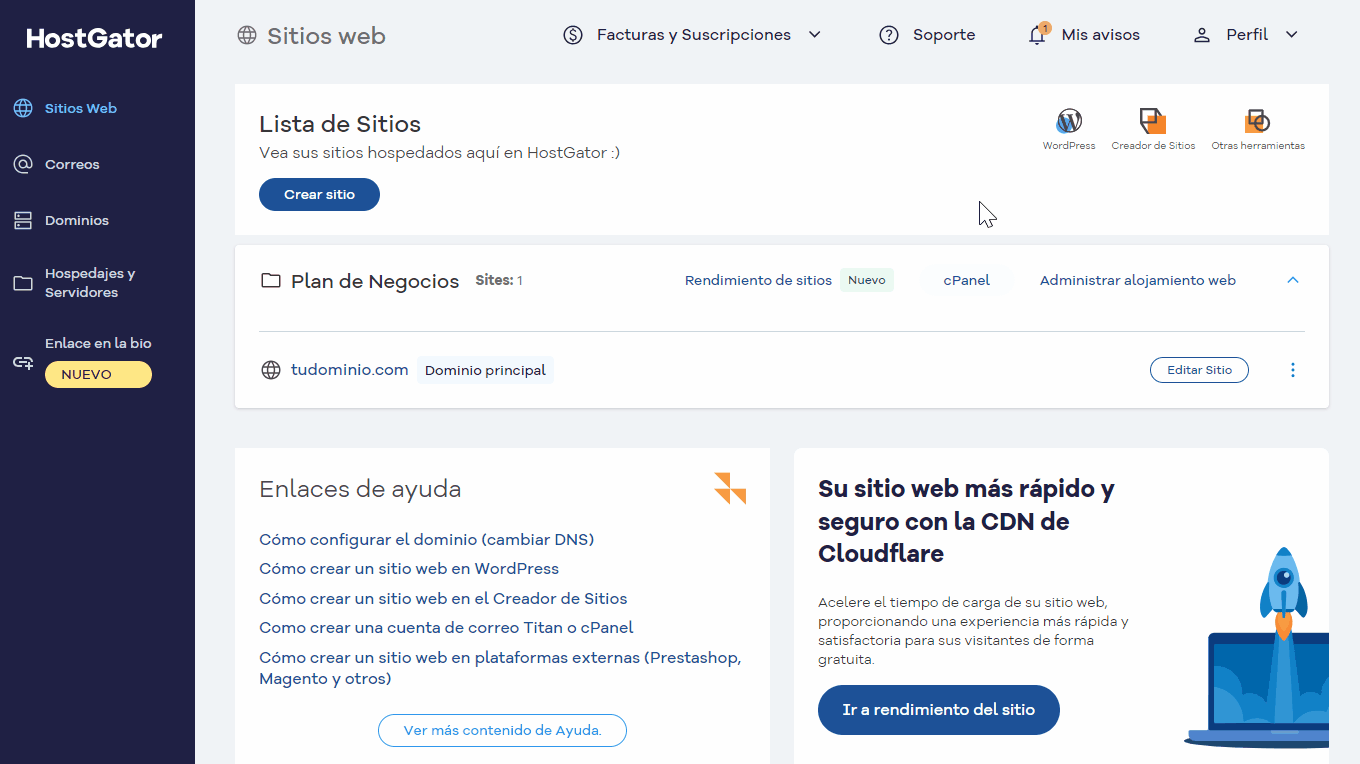Click the WordPress icon

(x=1069, y=121)
